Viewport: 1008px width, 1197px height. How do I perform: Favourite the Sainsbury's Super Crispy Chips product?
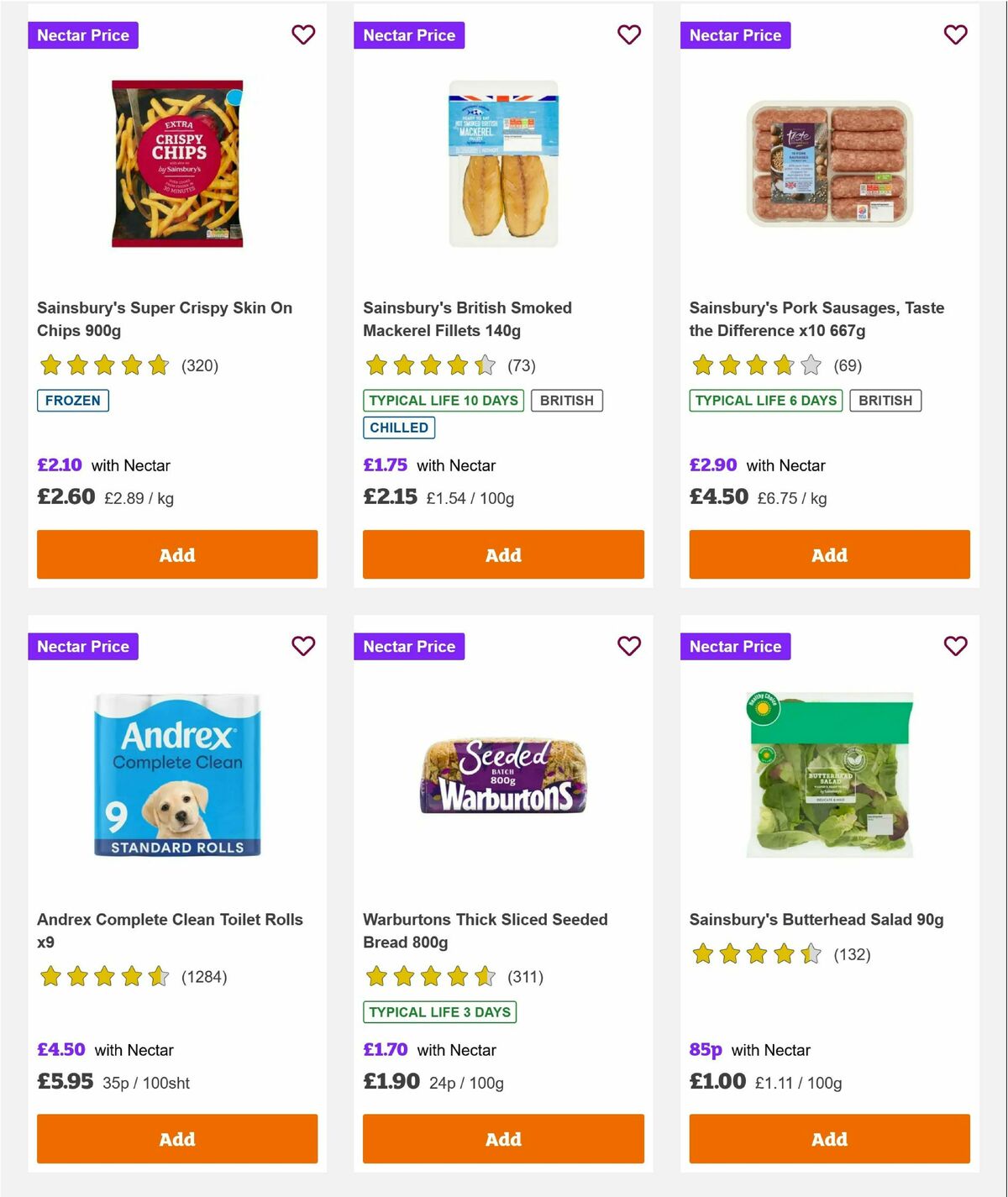[303, 35]
